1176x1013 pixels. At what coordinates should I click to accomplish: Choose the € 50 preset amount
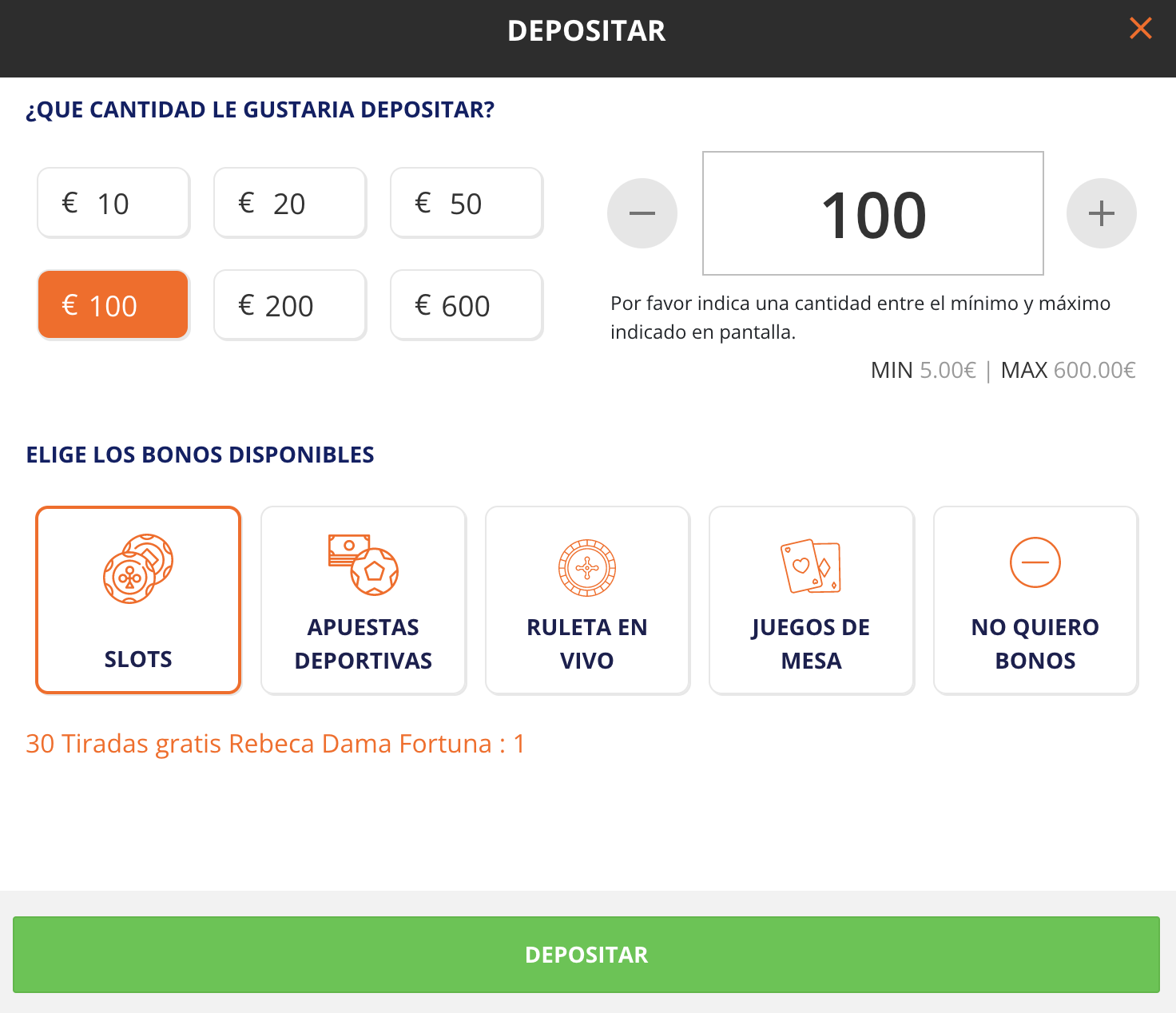click(x=467, y=203)
